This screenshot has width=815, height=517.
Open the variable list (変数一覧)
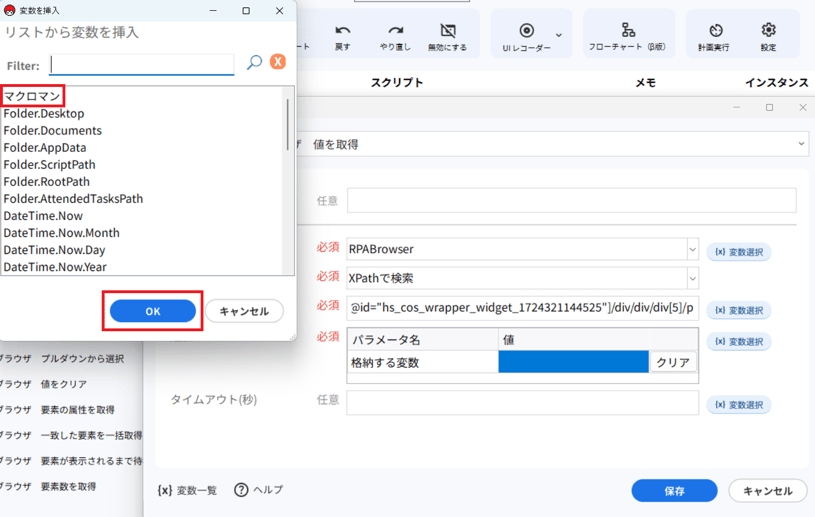pos(188,490)
